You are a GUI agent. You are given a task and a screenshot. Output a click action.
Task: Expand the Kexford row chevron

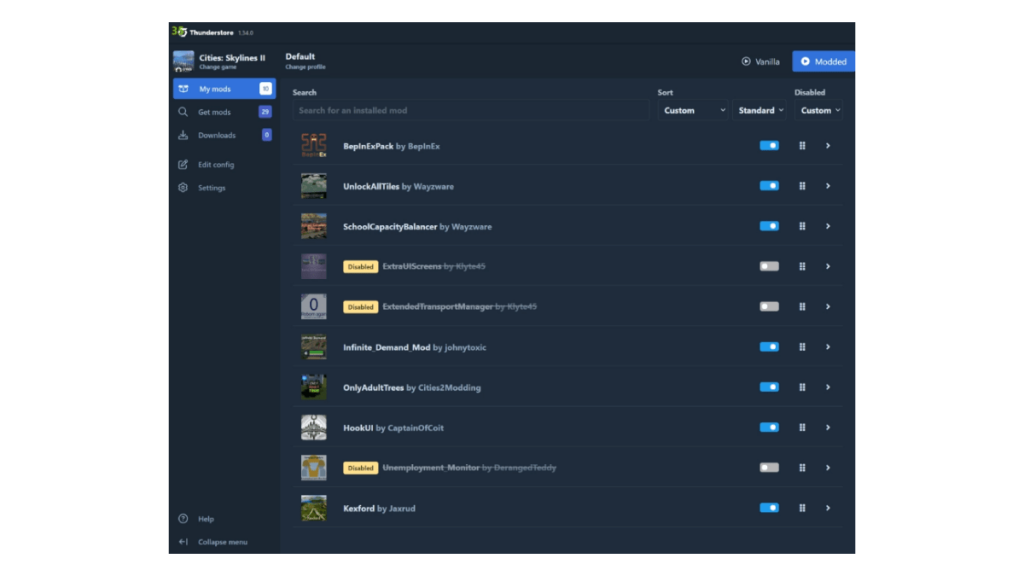tap(828, 508)
